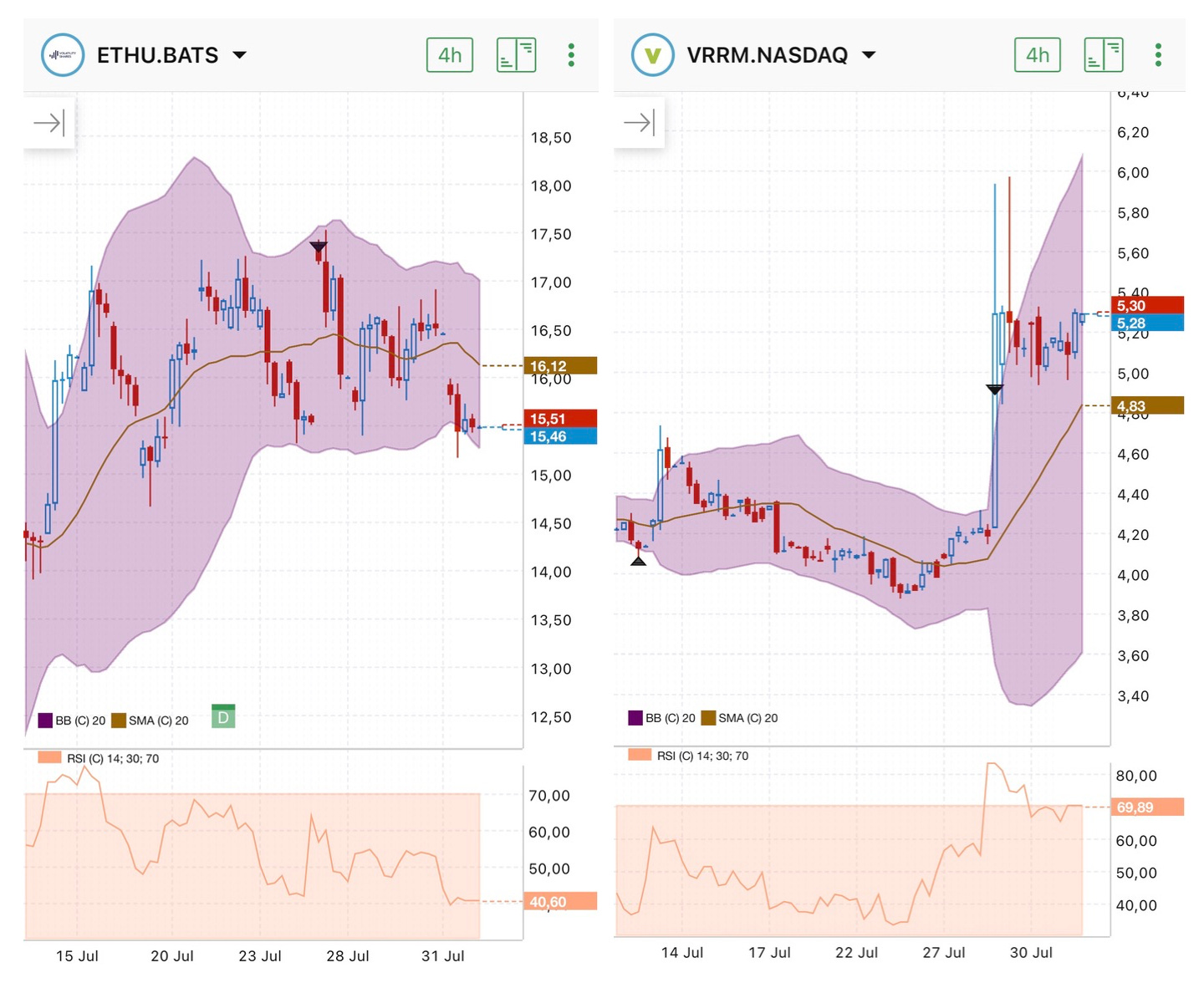The width and height of the screenshot is (1204, 988).
Task: Open three-dot options menu on ETHU chart
Action: (x=571, y=55)
